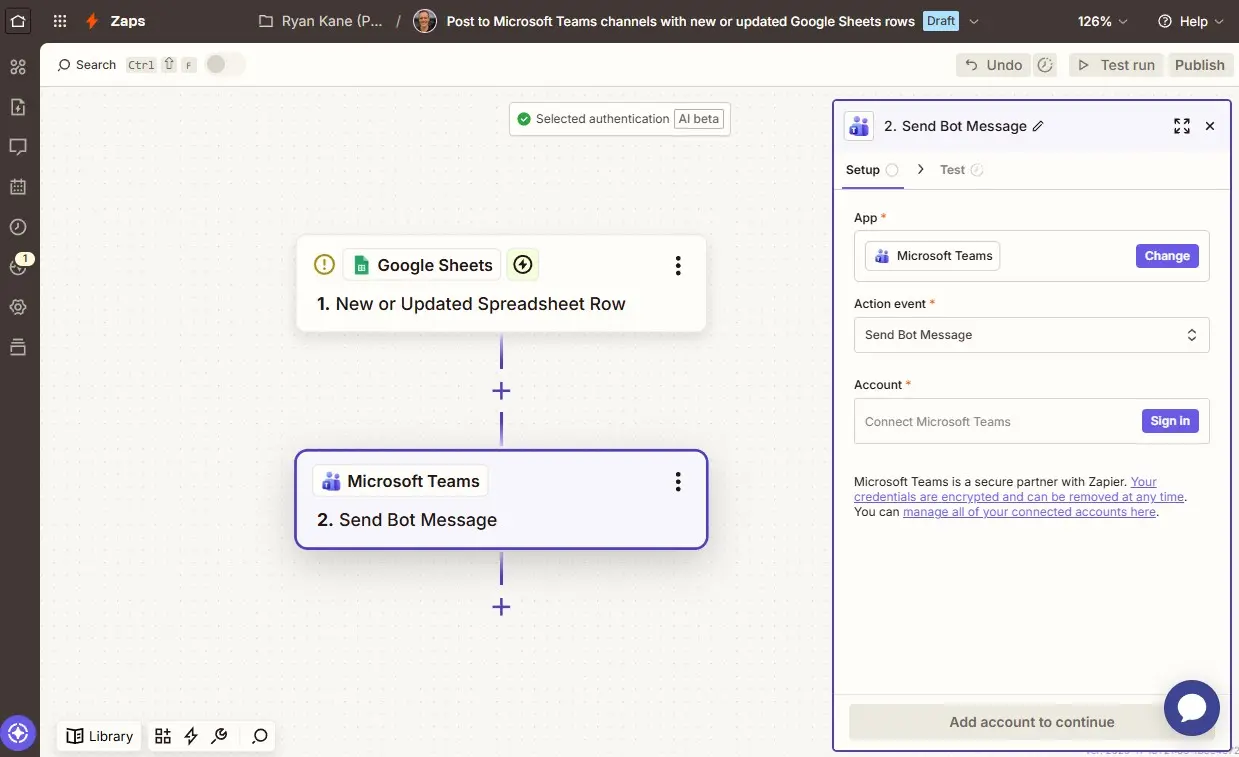Click Sign in to connect Microsoft Teams
This screenshot has height=757, width=1239.
pos(1170,421)
